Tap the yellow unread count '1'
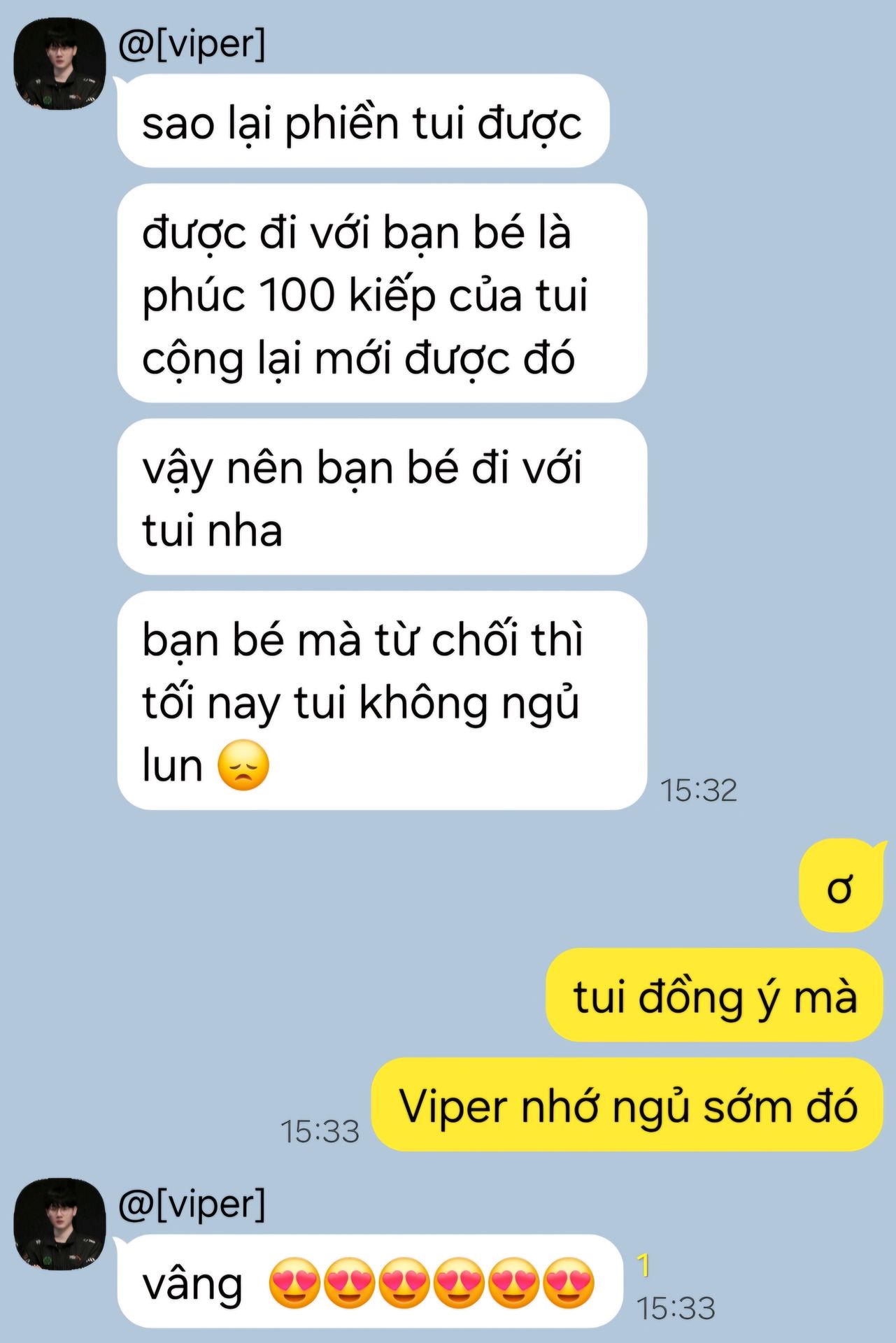Viewport: 896px width, 1343px height. point(643,1265)
